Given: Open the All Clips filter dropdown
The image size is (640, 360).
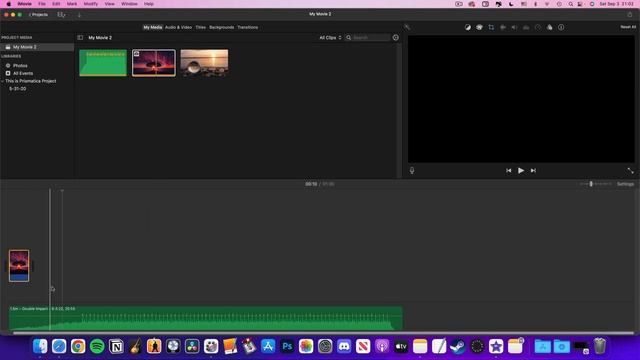Looking at the screenshot, I should pos(330,38).
